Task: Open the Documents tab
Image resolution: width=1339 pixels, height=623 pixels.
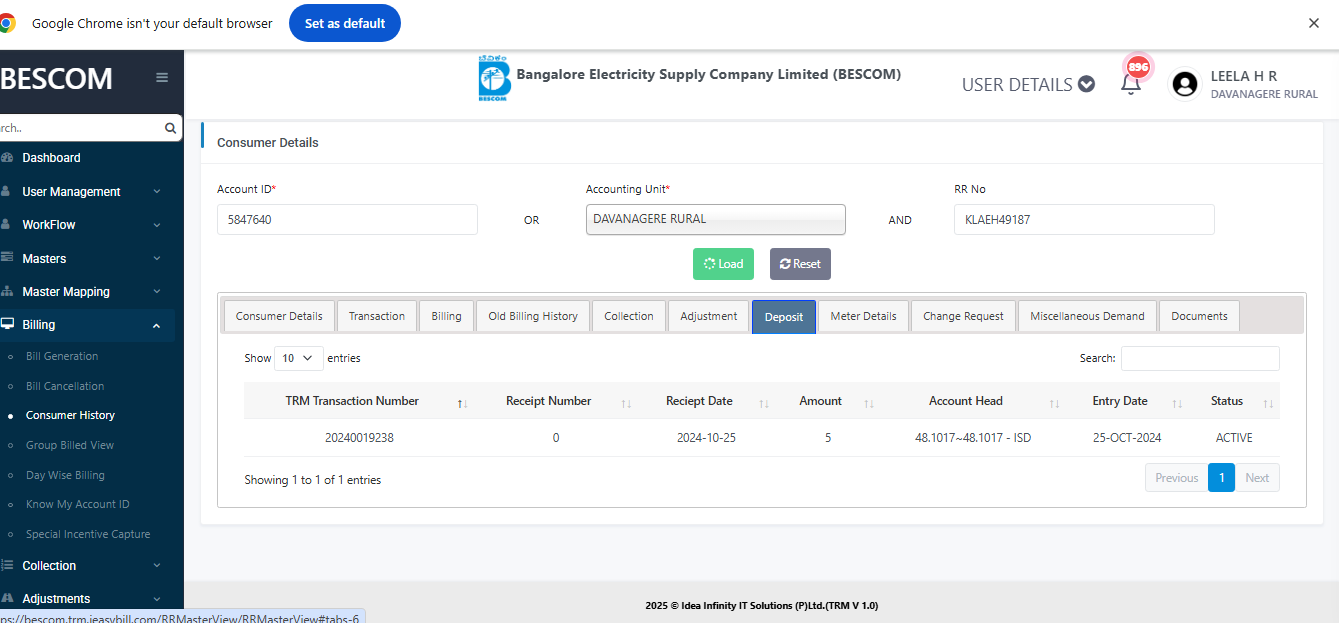Action: coord(1199,316)
